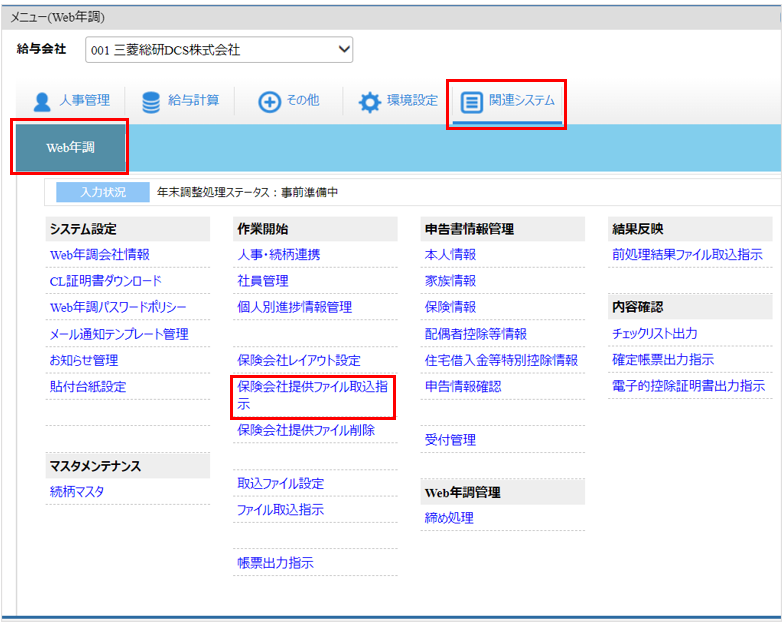Switch to the 環境設定 tab
This screenshot has width=783, height=623.
click(397, 101)
